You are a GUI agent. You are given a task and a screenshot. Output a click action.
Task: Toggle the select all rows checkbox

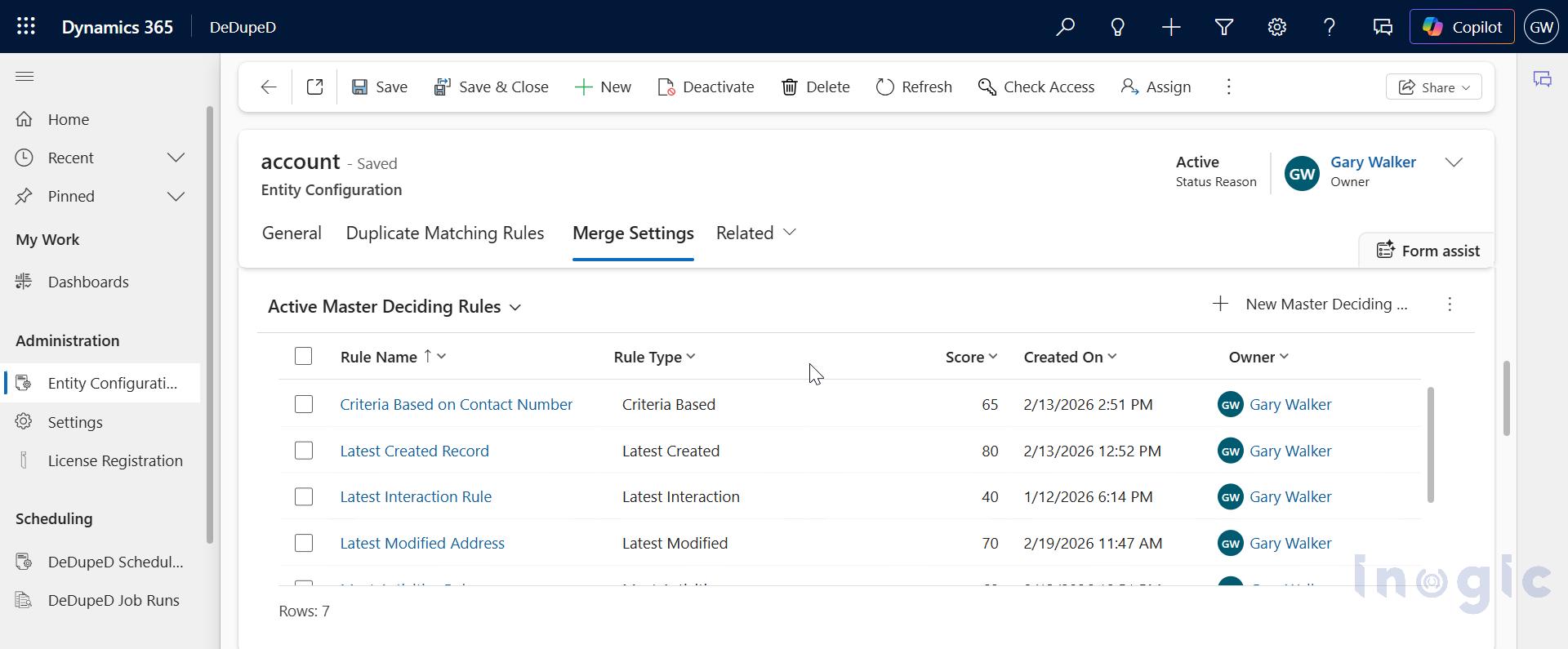point(303,356)
